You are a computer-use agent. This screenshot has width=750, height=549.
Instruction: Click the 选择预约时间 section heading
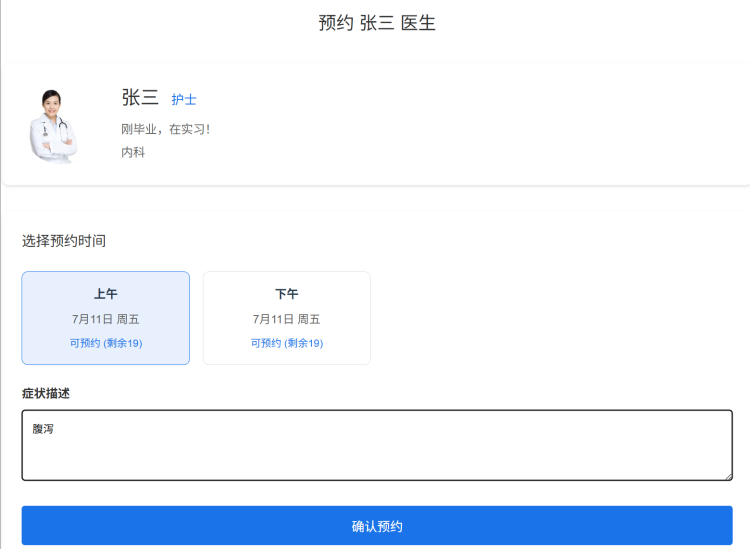pos(64,241)
